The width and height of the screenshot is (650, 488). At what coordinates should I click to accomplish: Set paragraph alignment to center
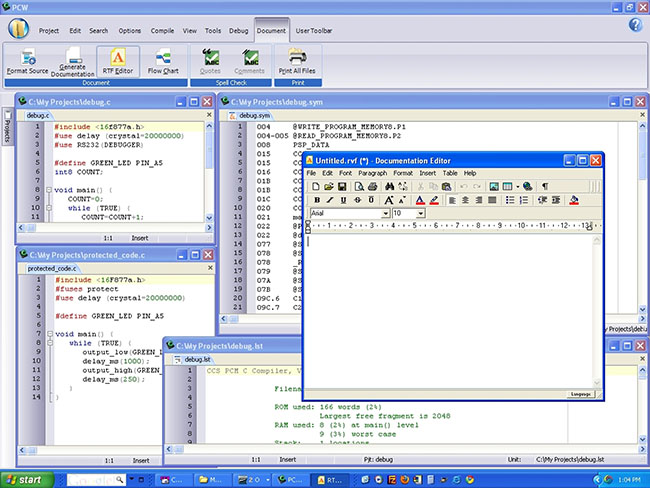466,200
